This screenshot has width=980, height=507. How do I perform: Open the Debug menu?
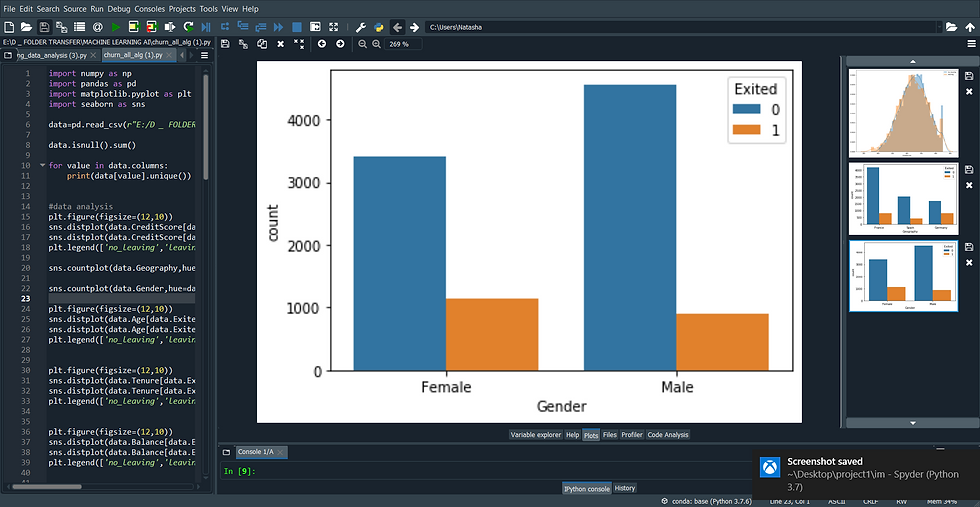119,9
